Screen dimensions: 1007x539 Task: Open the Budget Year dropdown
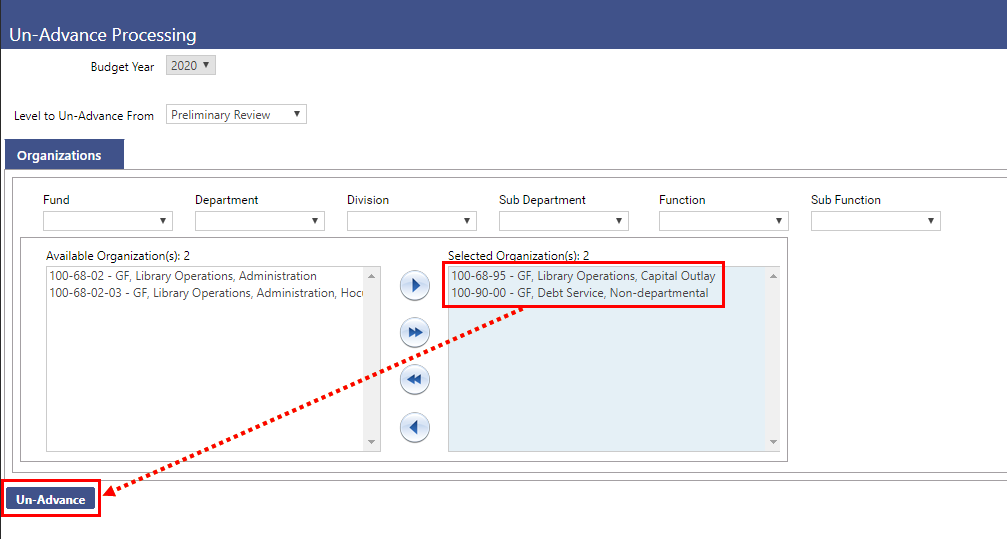pos(190,65)
